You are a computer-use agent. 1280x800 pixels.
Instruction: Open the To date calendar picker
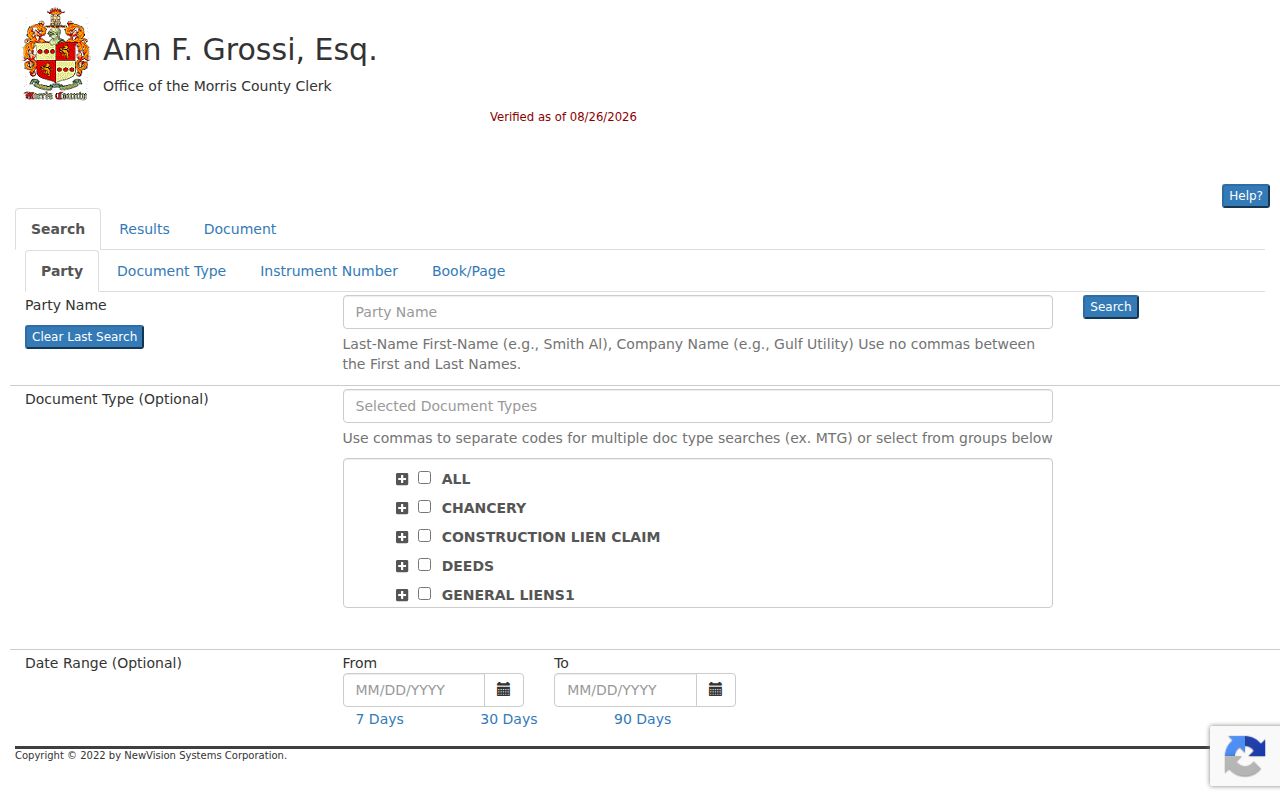pos(716,690)
